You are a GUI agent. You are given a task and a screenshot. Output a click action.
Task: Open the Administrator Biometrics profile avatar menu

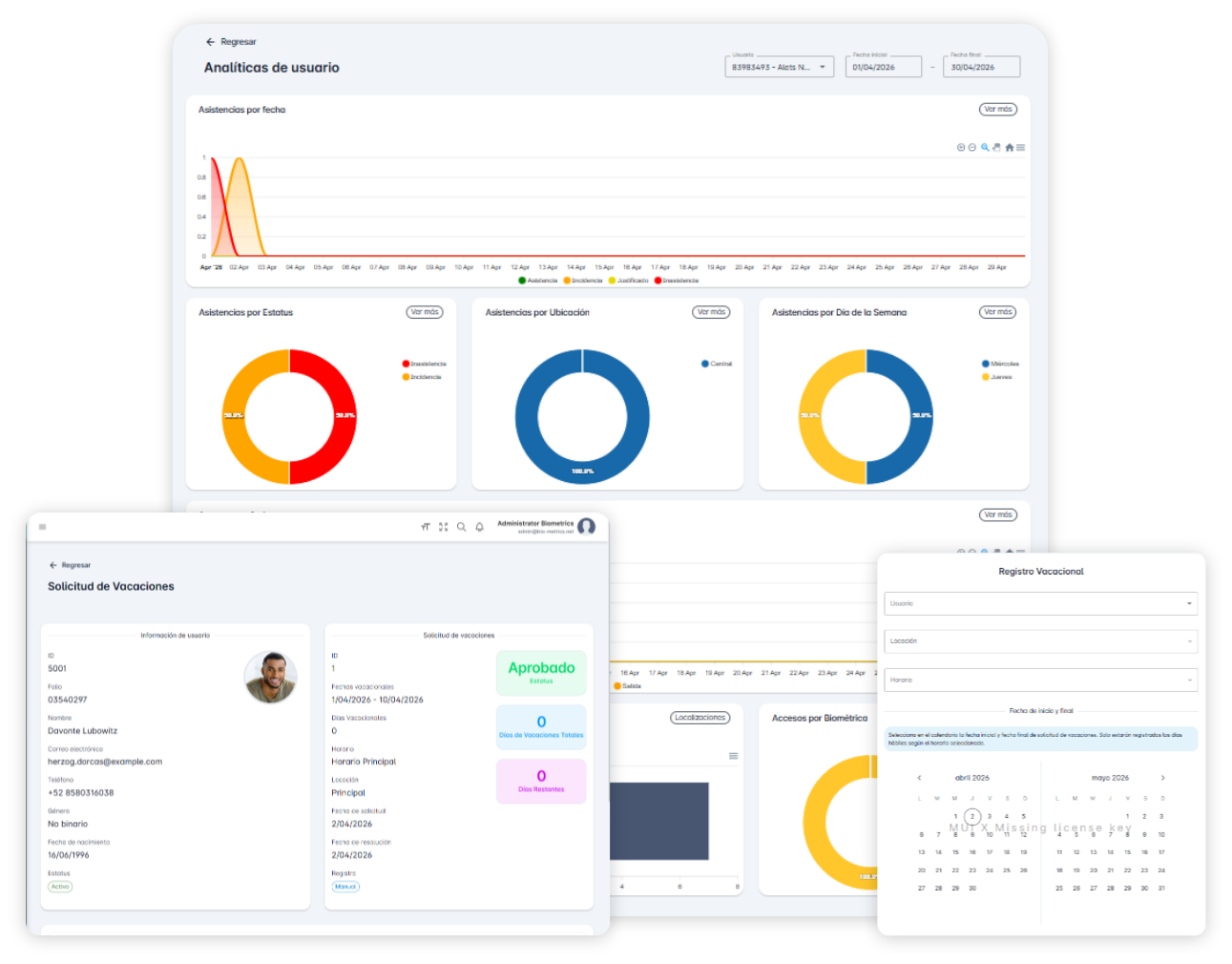[x=587, y=527]
